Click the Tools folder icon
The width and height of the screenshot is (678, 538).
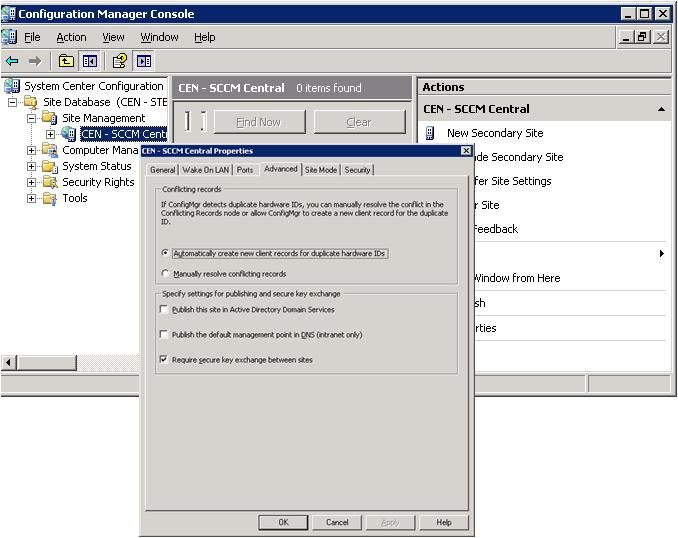coord(50,198)
